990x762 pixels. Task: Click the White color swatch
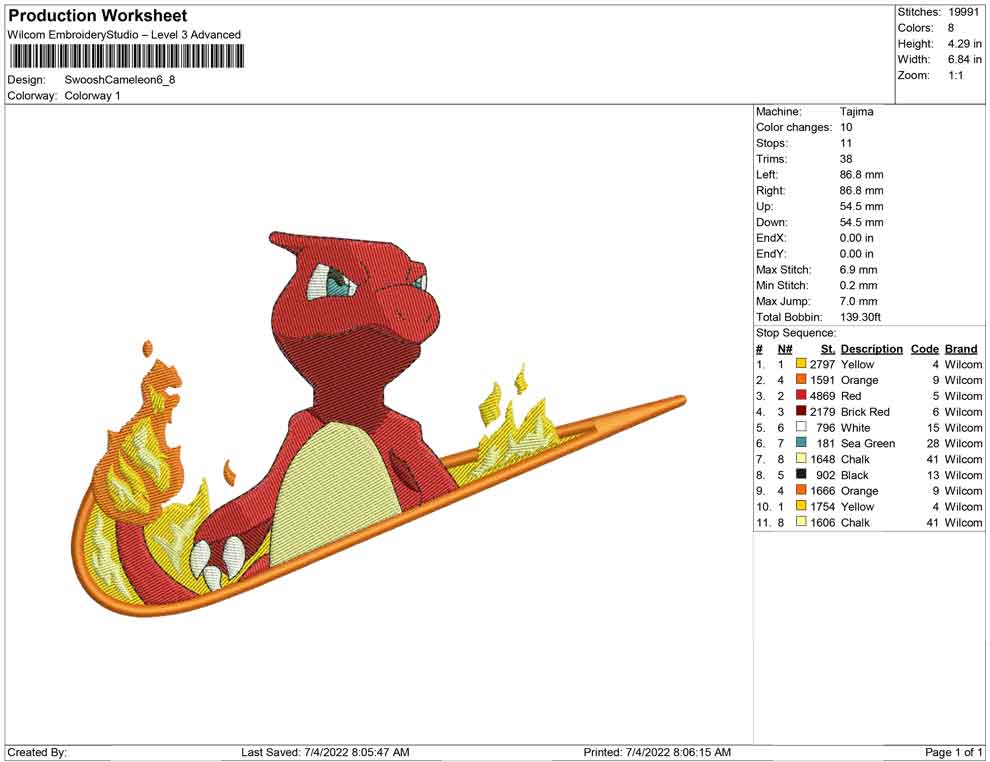point(801,427)
